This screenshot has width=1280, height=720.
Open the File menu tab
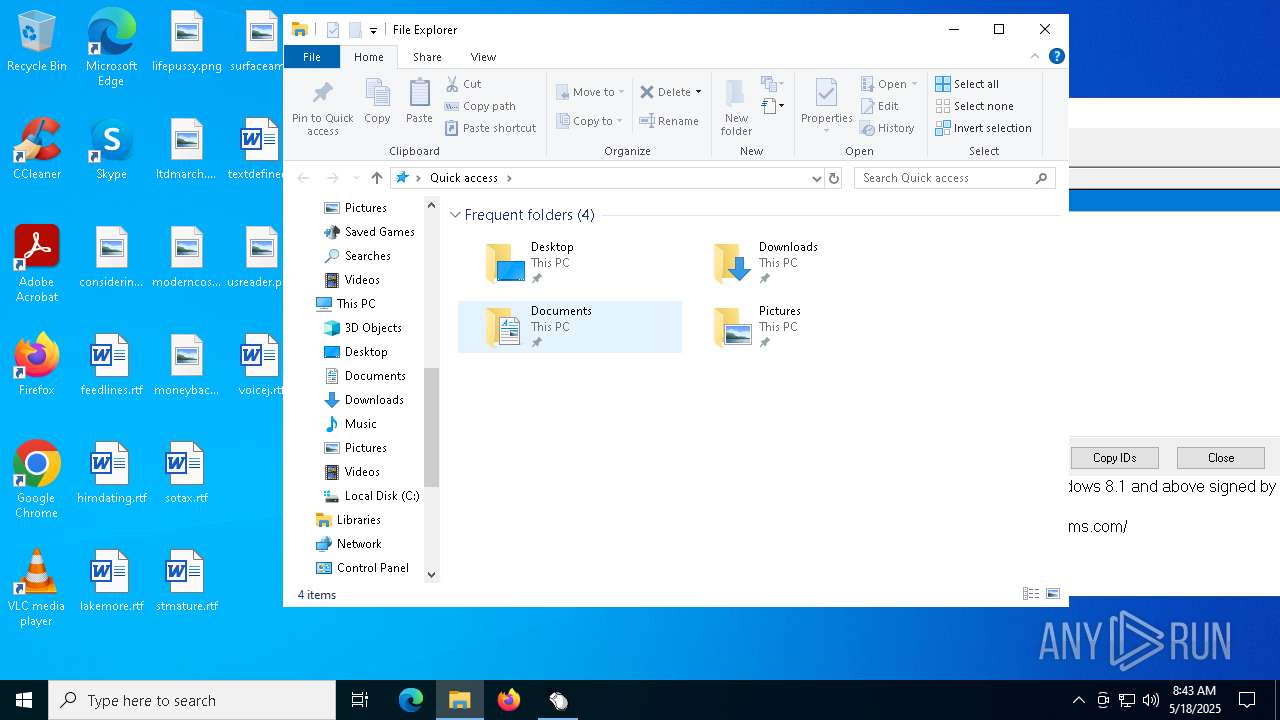coord(312,57)
